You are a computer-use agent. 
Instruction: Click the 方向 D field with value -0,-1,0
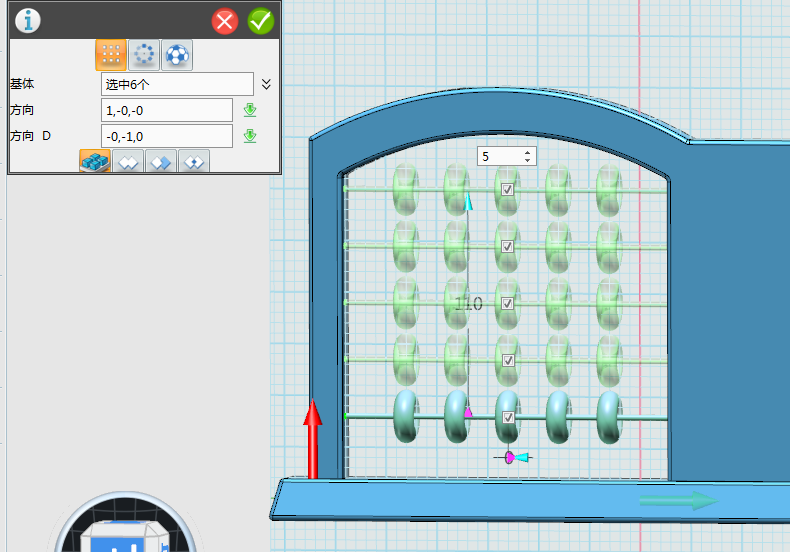coord(166,136)
